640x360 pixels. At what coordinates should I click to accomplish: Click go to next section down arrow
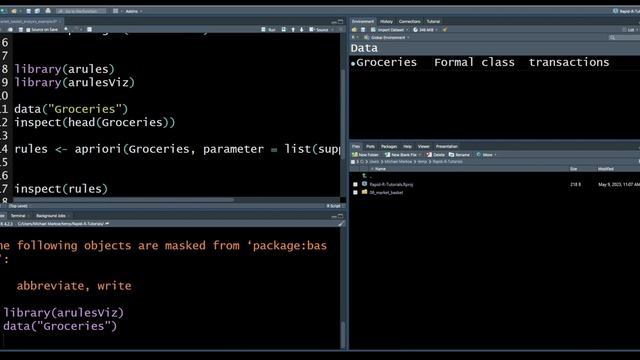tap(302, 29)
